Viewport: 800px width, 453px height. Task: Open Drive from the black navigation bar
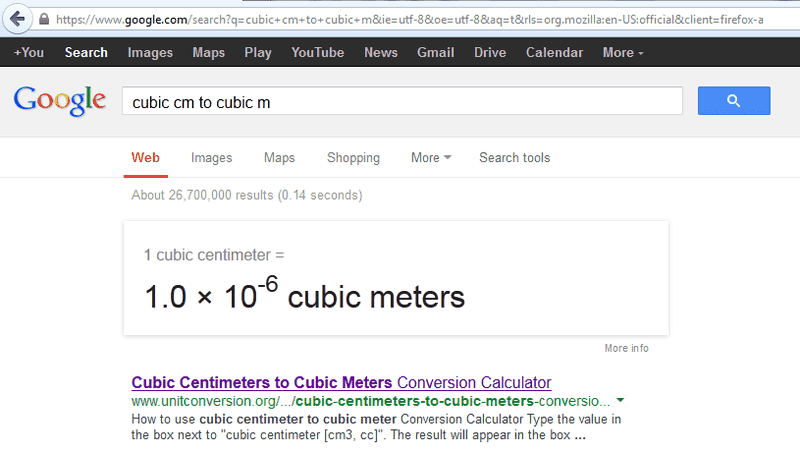point(490,53)
